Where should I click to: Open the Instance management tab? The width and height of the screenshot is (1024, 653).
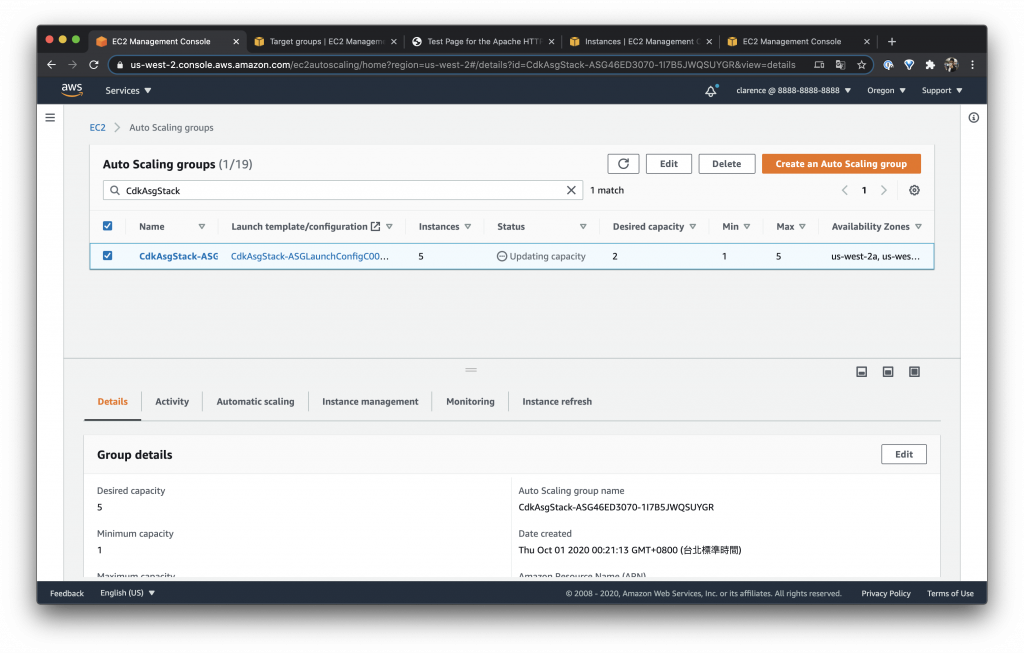pyautogui.click(x=370, y=402)
